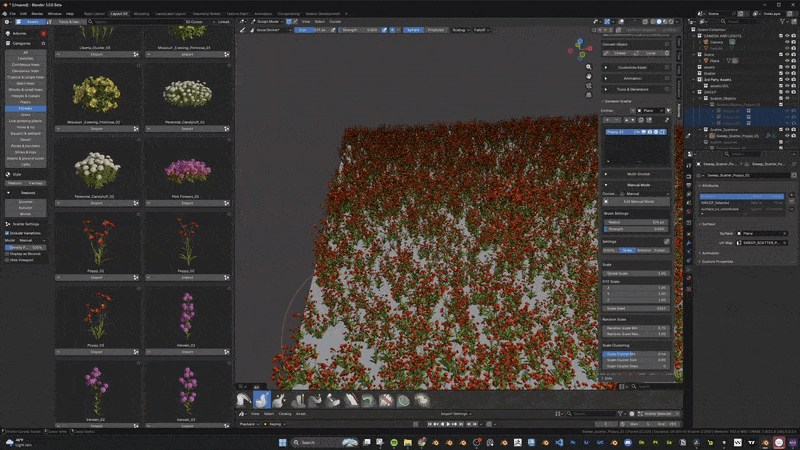Select the first sculpt brush in the brush shelf
The height and width of the screenshot is (450, 800).
[x=244, y=400]
